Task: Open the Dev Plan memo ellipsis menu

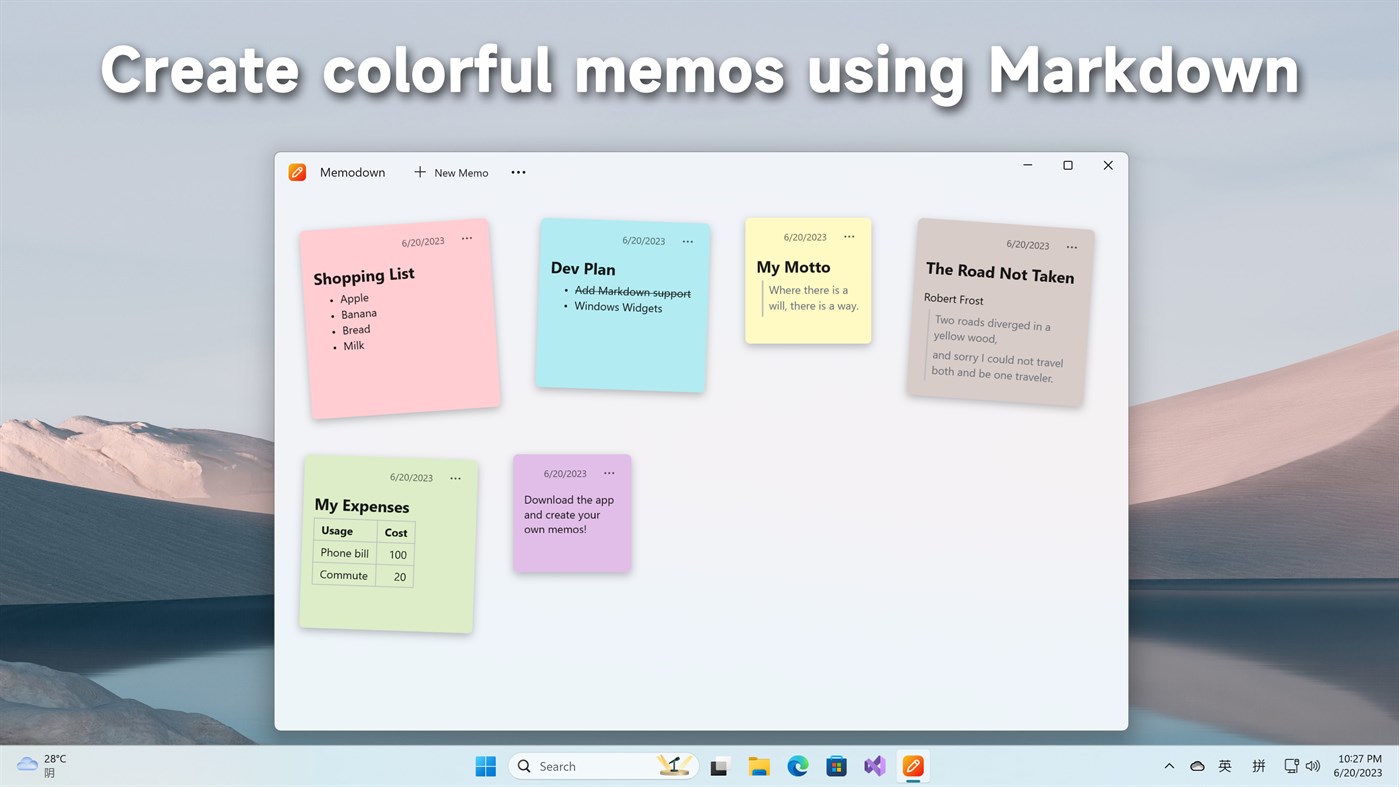Action: (x=688, y=241)
